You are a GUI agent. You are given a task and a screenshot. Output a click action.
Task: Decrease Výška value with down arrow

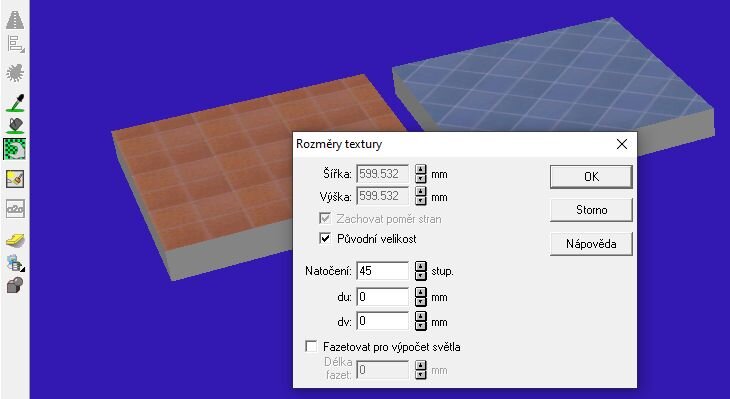(x=421, y=201)
